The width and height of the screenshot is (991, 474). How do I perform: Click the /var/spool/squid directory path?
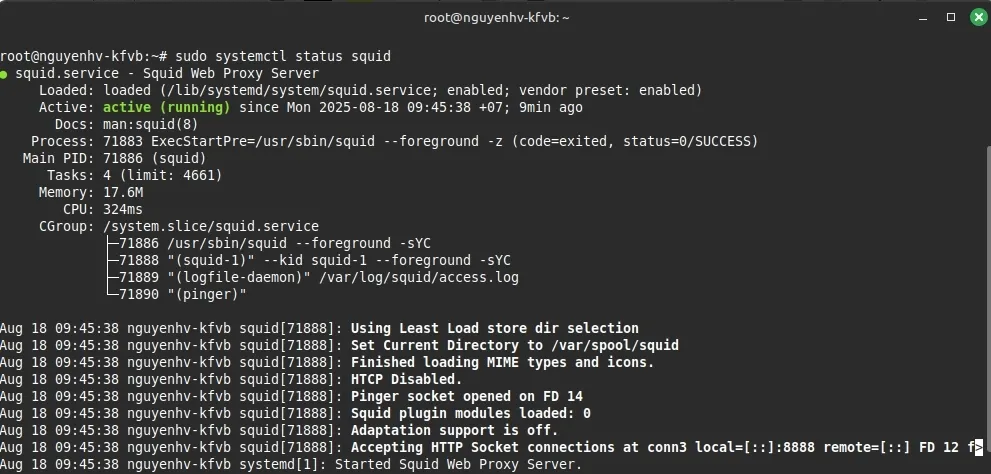coord(614,345)
